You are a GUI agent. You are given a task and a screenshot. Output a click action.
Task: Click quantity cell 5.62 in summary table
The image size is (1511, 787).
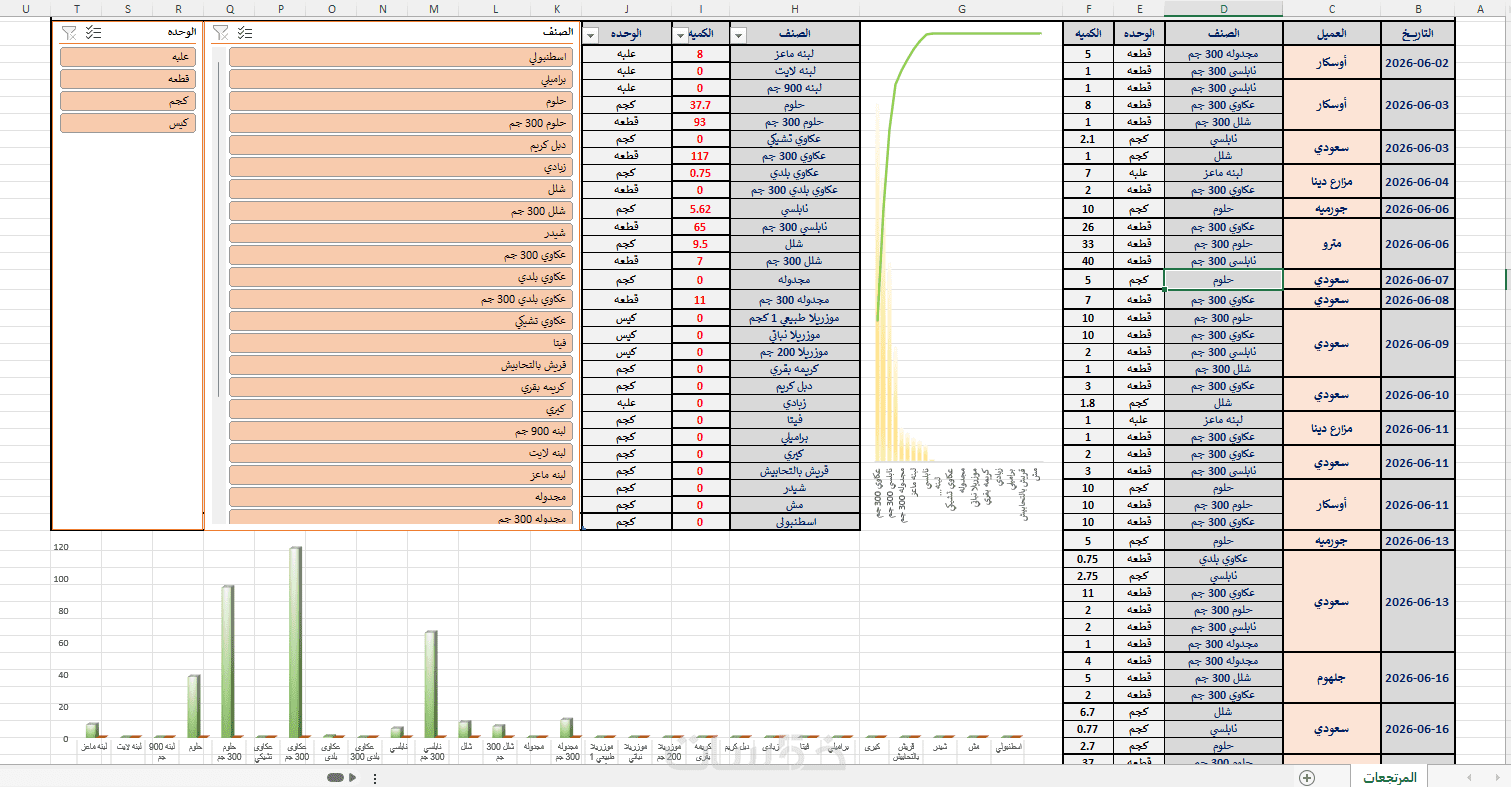coord(700,210)
